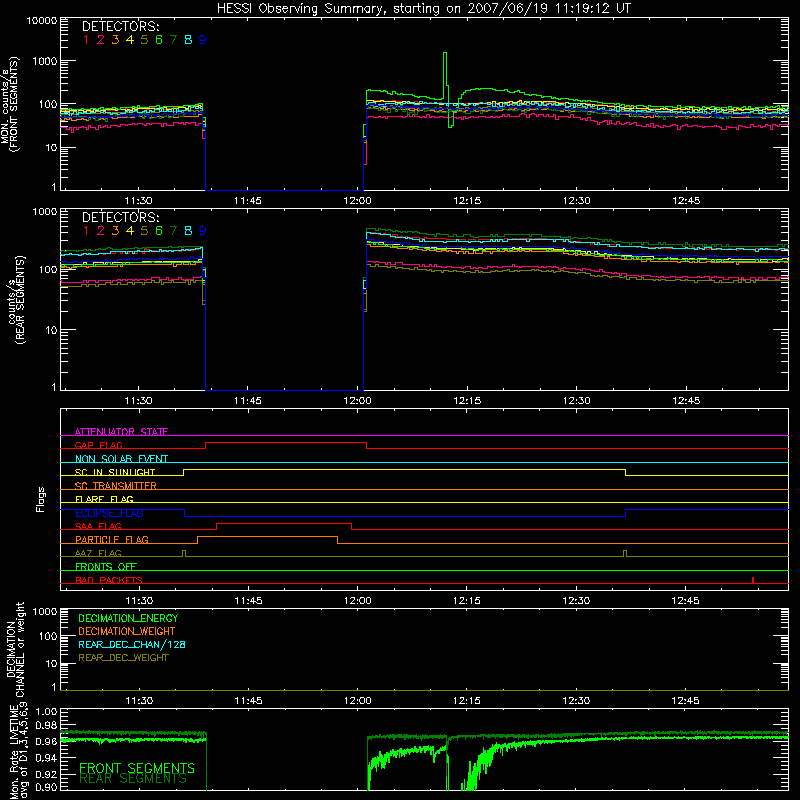Screen dimensions: 800x800
Task: Click the NON SOLAR EVENT flag label
Action: tap(121, 459)
